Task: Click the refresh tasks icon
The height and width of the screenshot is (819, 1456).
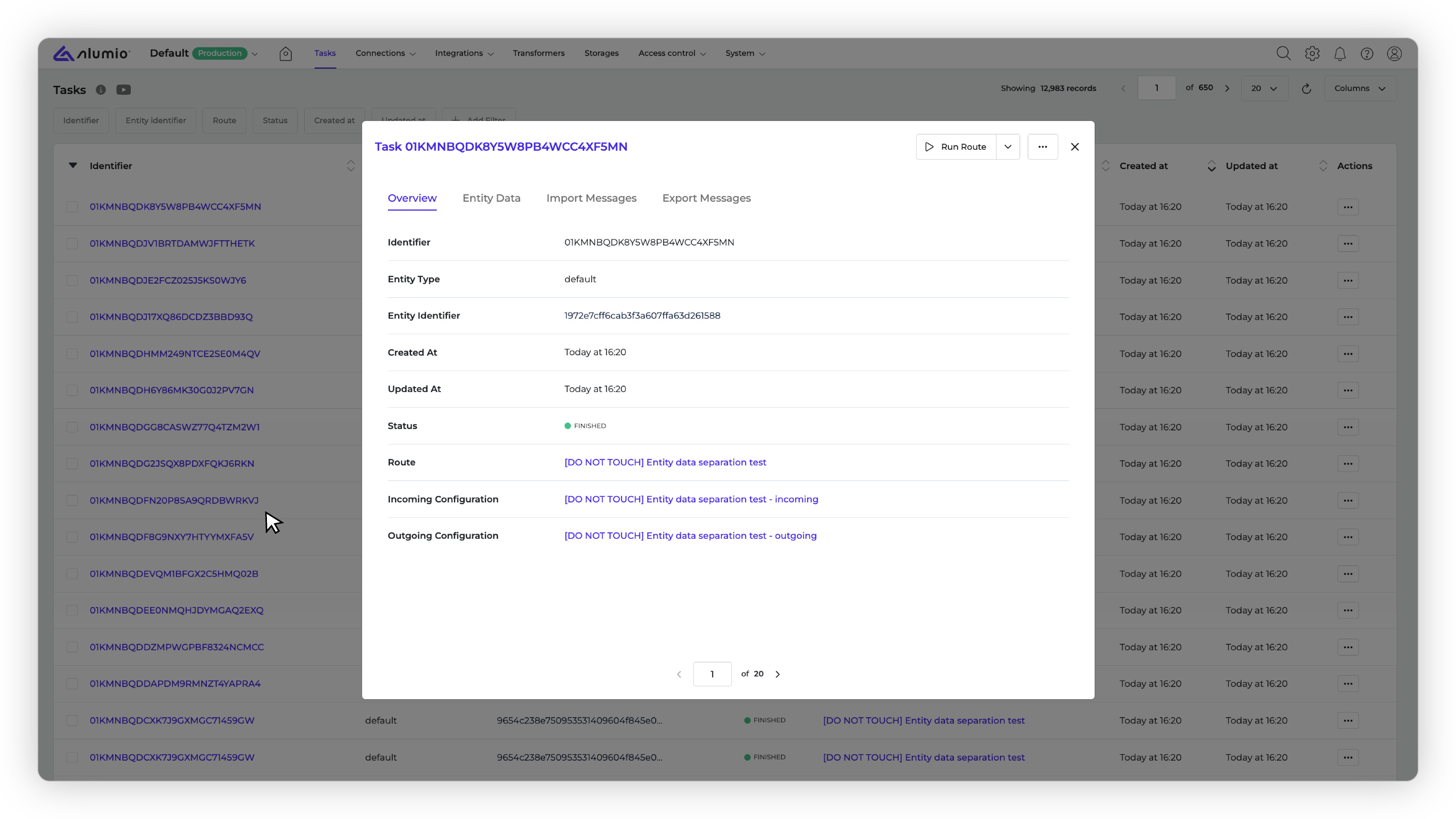Action: tap(1306, 89)
